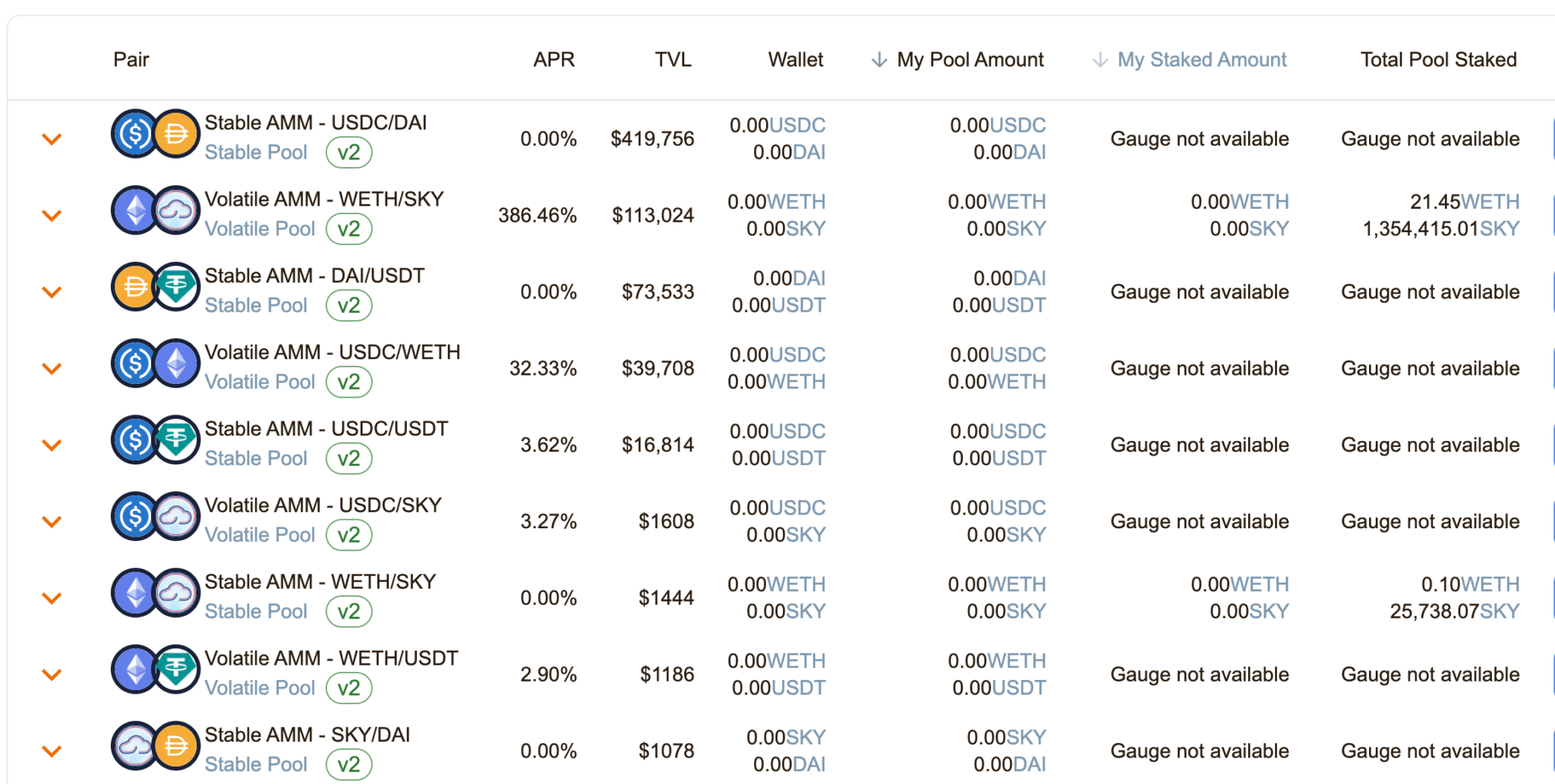
Task: Sort the table by APR header
Action: (x=554, y=60)
